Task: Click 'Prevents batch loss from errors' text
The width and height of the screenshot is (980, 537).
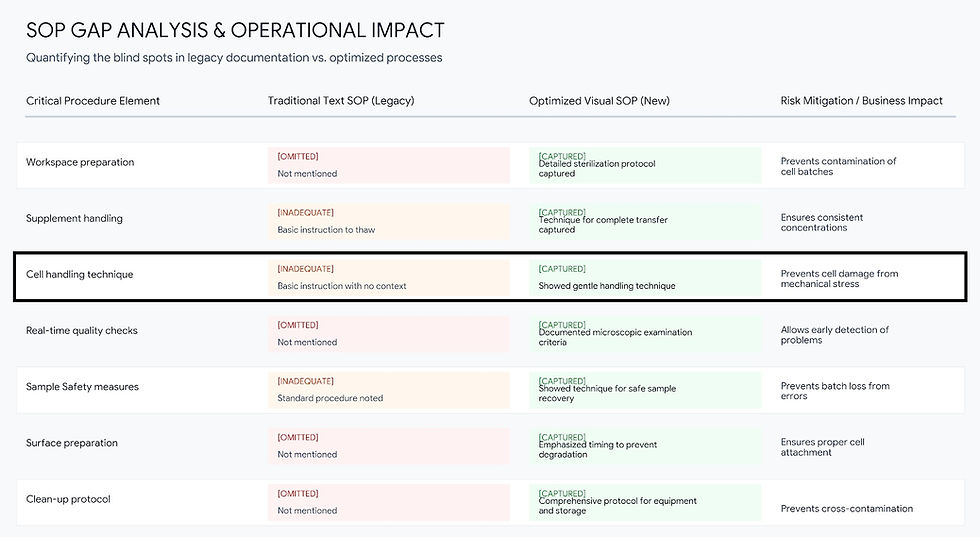Action: click(835, 391)
